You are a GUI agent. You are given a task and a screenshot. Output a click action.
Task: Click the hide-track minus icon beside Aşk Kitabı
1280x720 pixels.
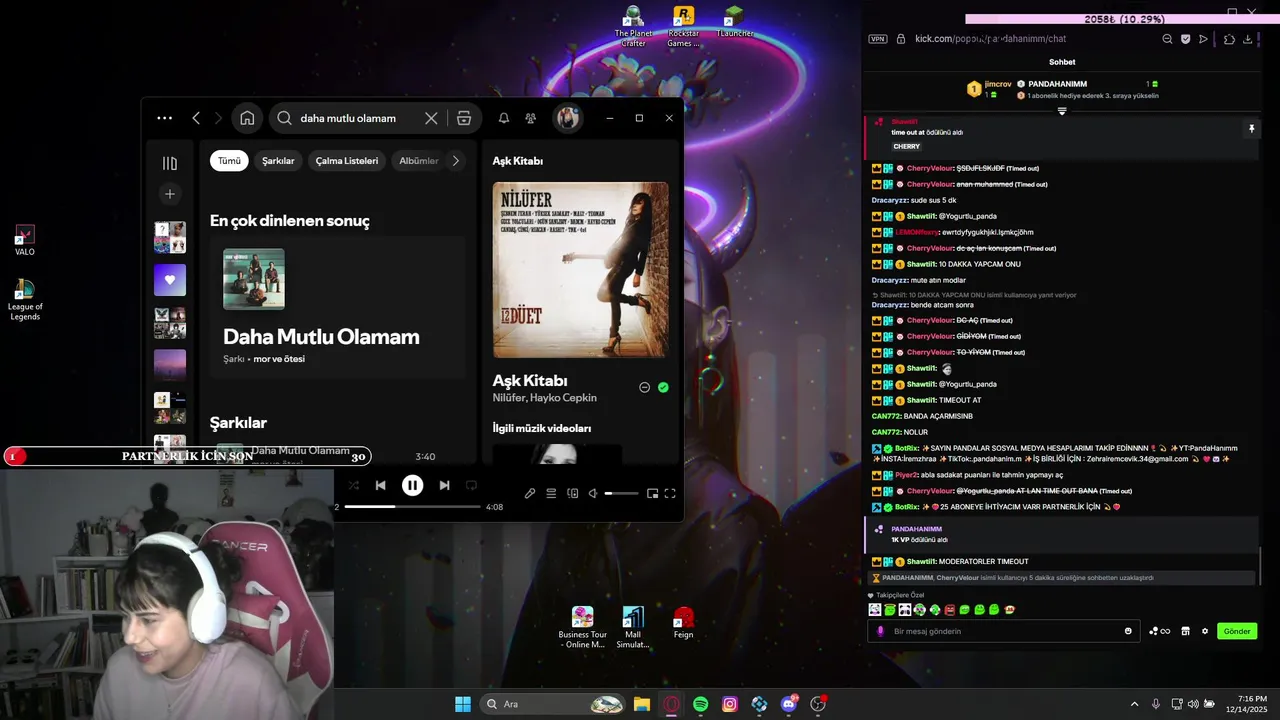(644, 387)
